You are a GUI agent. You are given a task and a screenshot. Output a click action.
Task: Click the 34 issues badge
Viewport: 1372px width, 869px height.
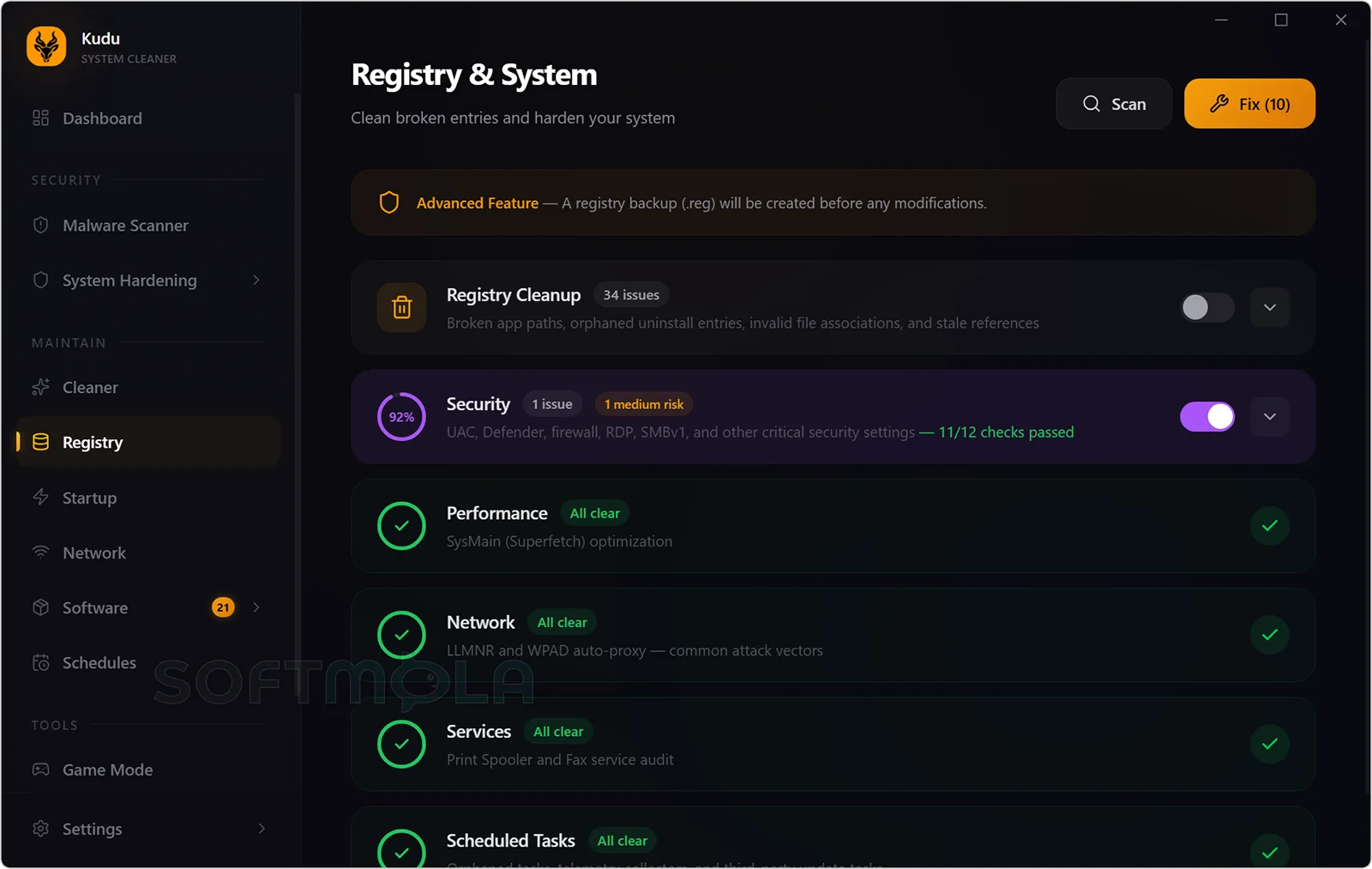pyautogui.click(x=631, y=295)
